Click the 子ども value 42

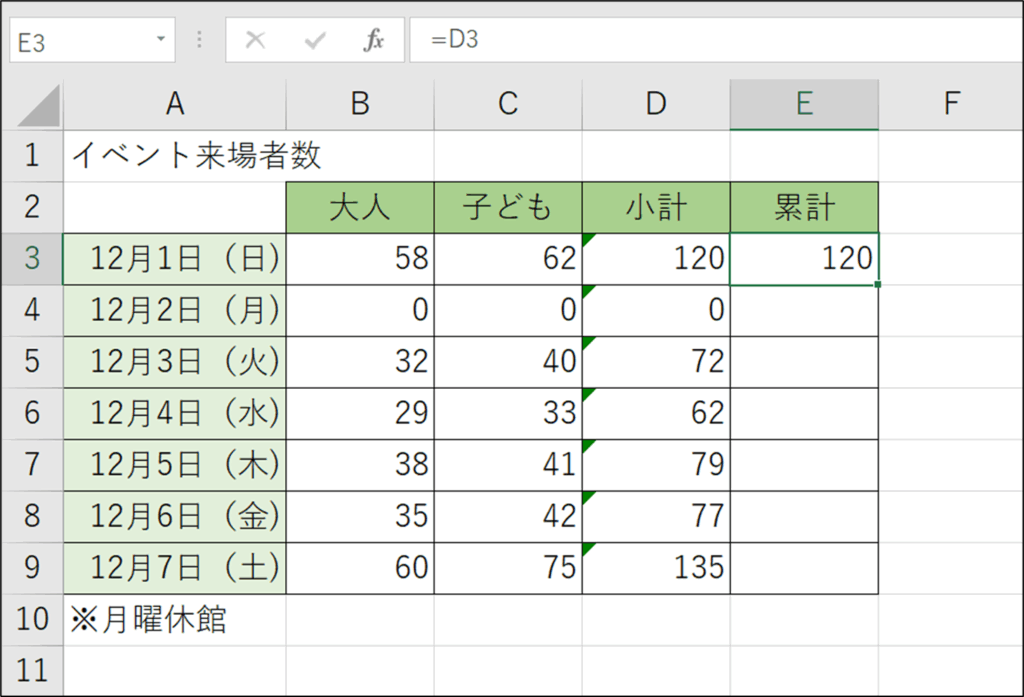[x=508, y=517]
